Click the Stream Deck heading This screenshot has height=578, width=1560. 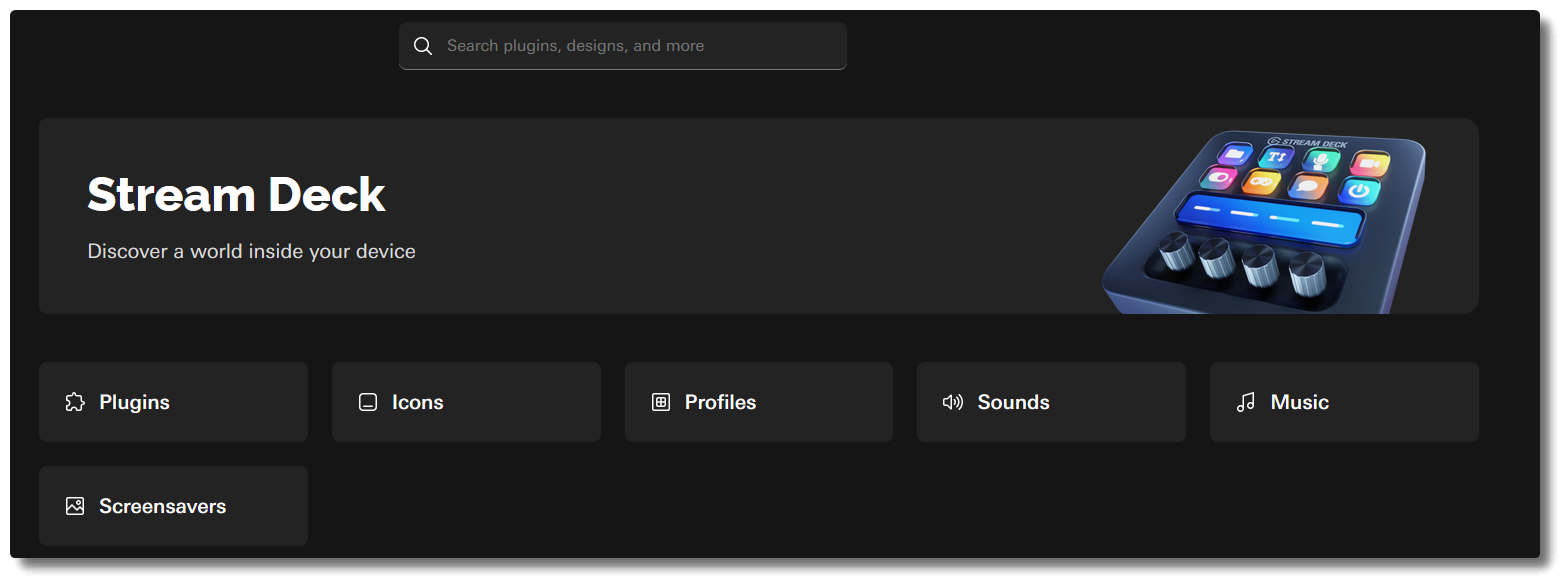pyautogui.click(x=236, y=194)
